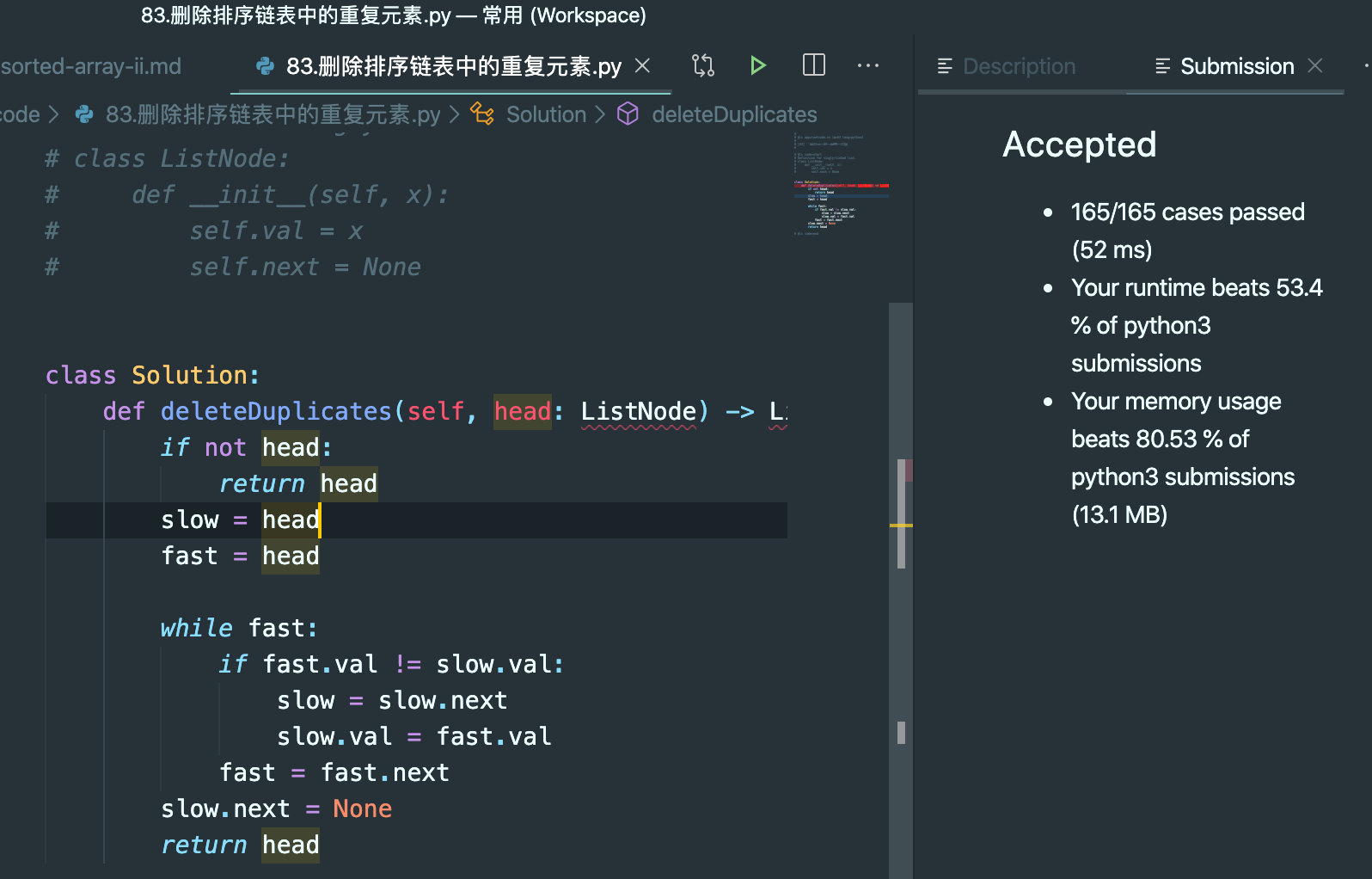Click the deleteDuplicates cube icon in breadcrumb

coord(628,114)
